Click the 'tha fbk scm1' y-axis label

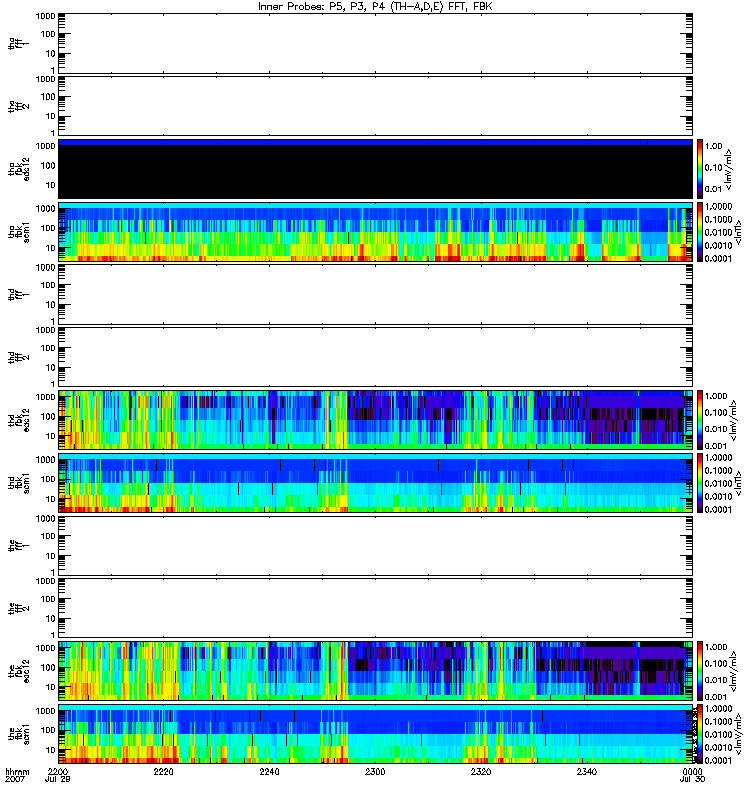(19, 232)
